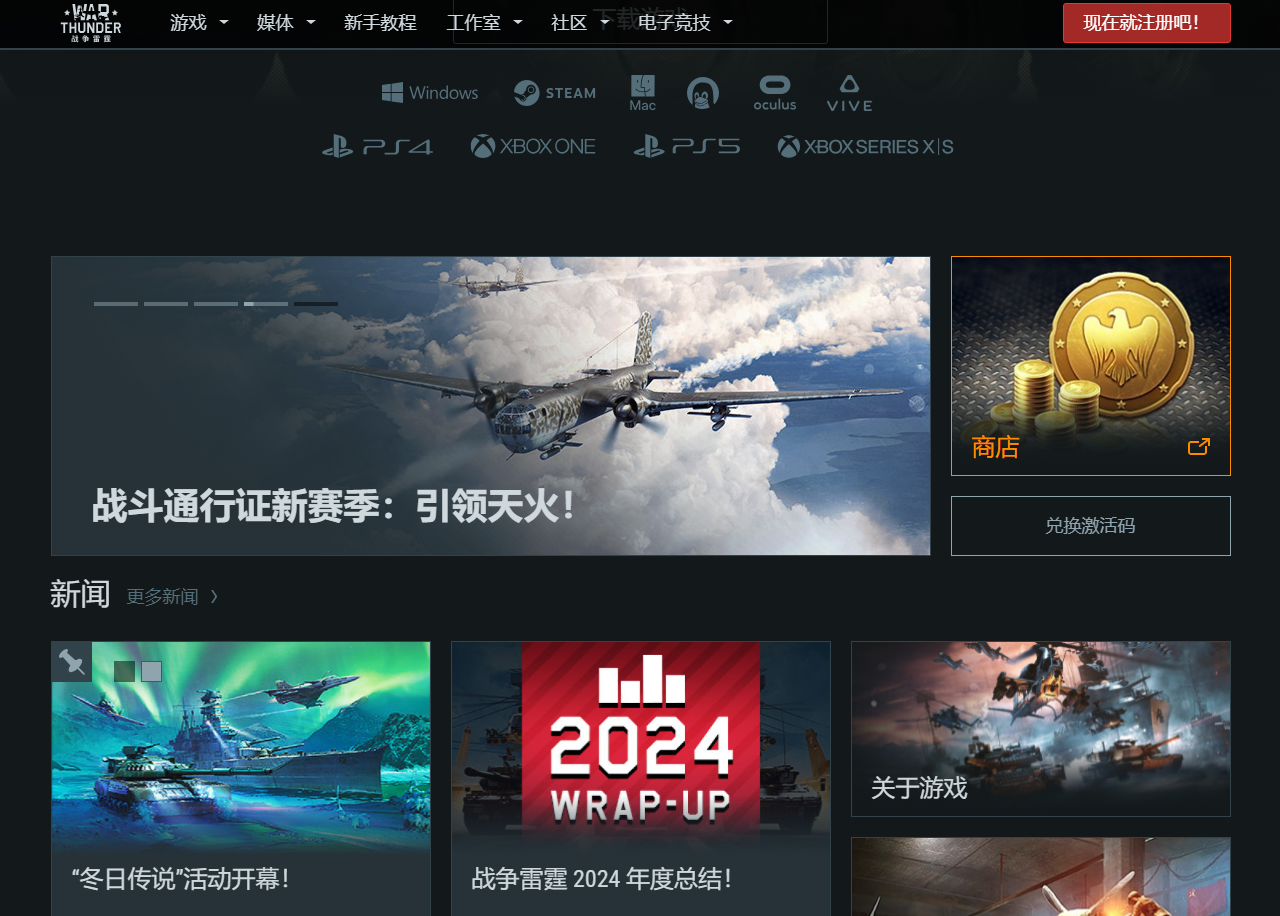Choose the Linux penguin icon
This screenshot has width=1280, height=916.
tap(703, 93)
